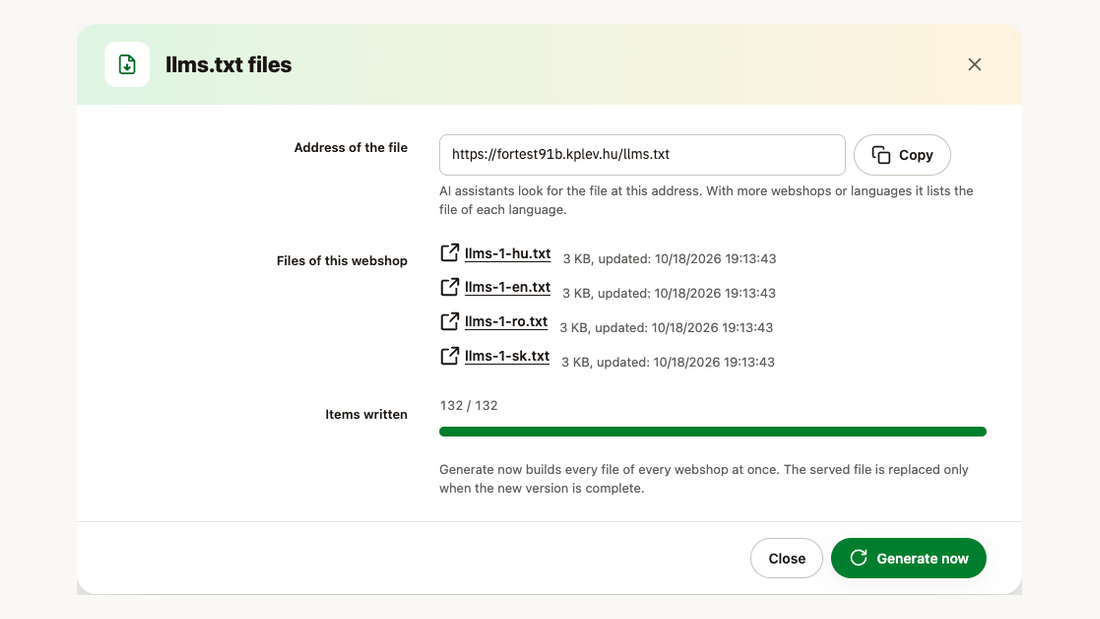
Task: Click the 'llms.txt files' dialog title
Action: [229, 65]
